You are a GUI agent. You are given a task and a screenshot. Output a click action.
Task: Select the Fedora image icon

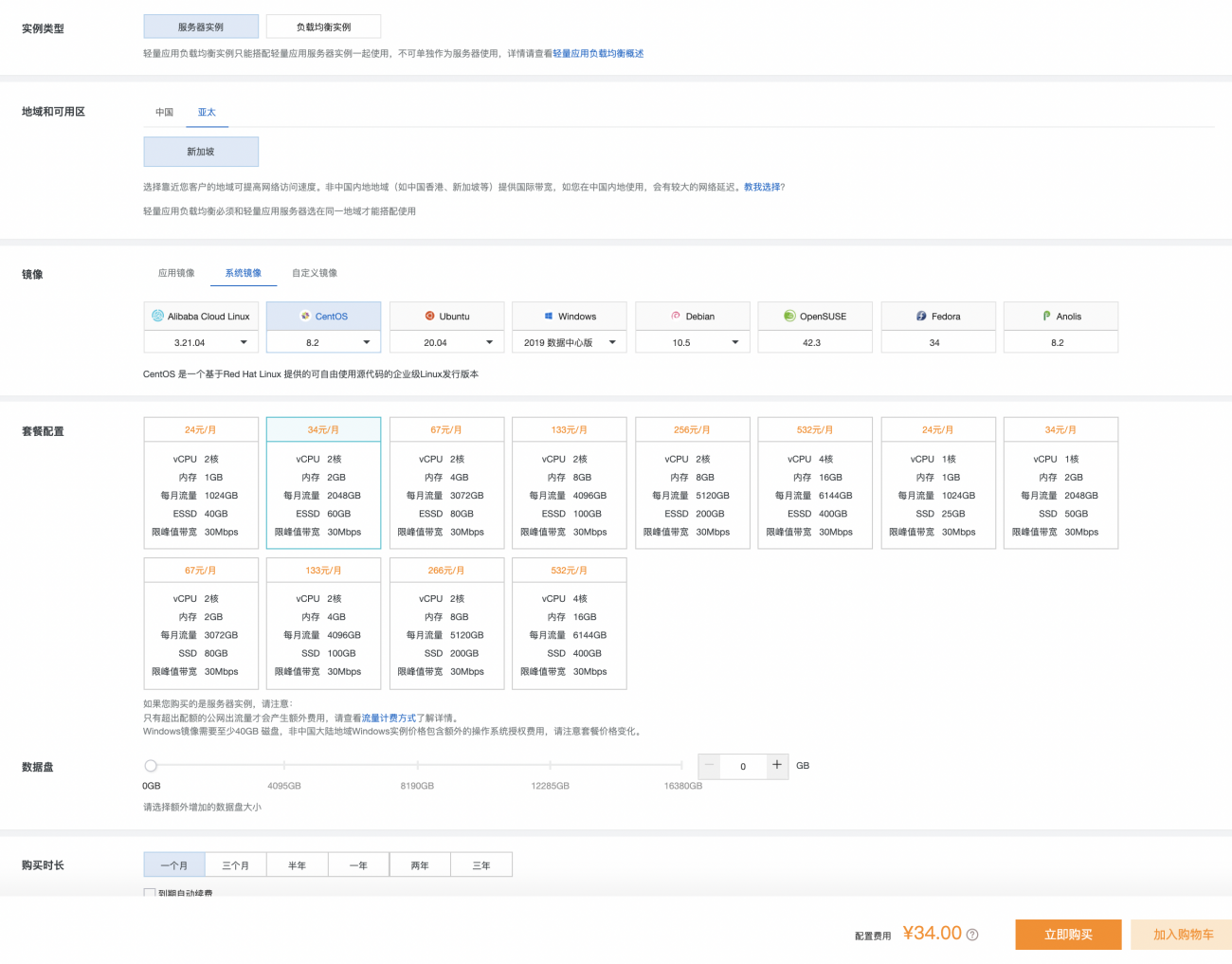click(921, 316)
